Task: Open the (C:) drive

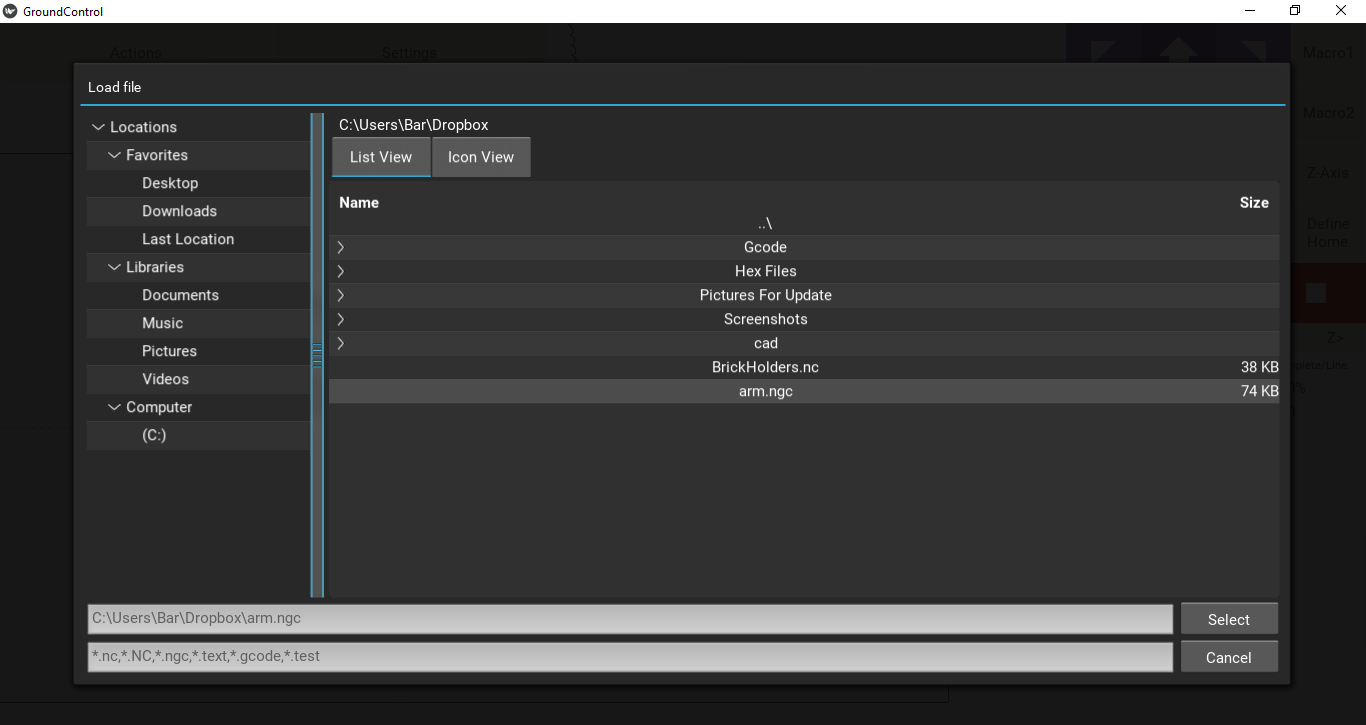Action: point(154,435)
